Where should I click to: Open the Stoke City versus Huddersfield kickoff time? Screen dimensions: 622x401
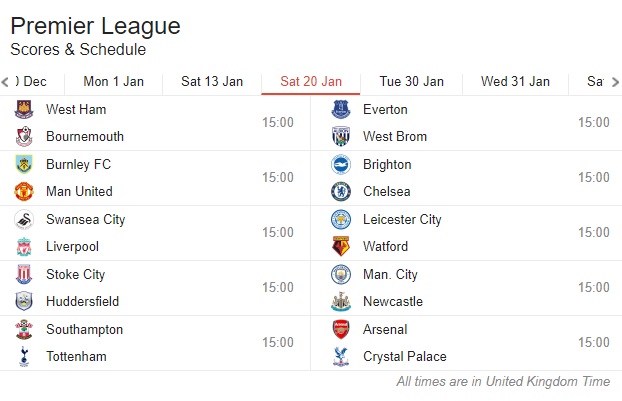(278, 287)
